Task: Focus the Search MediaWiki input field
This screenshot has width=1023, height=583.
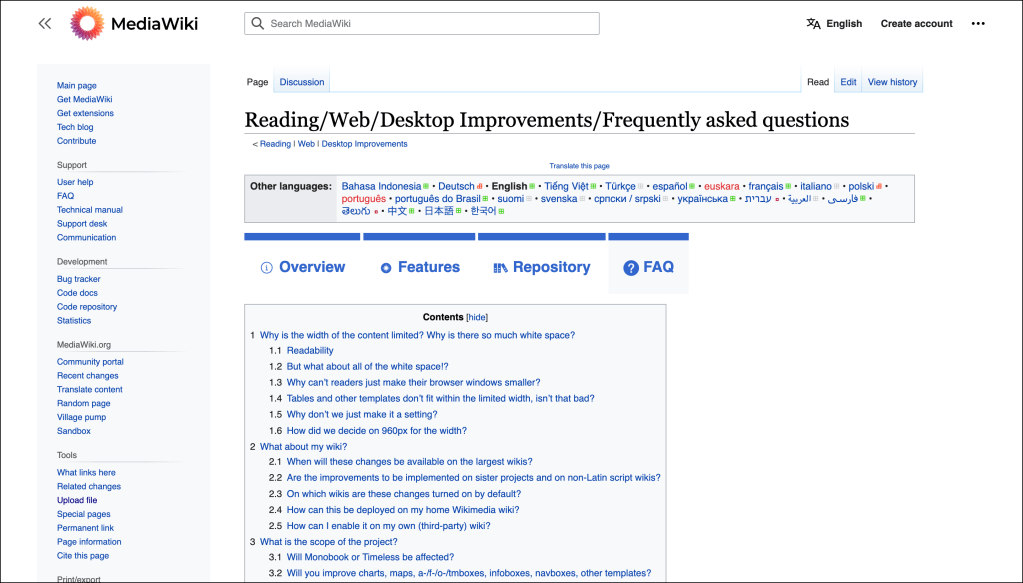Action: point(430,23)
